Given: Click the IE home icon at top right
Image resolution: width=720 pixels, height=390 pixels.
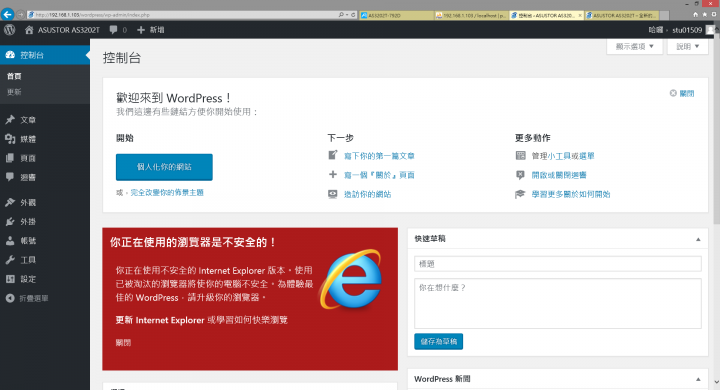Looking at the screenshot, I should pyautogui.click(x=695, y=15).
